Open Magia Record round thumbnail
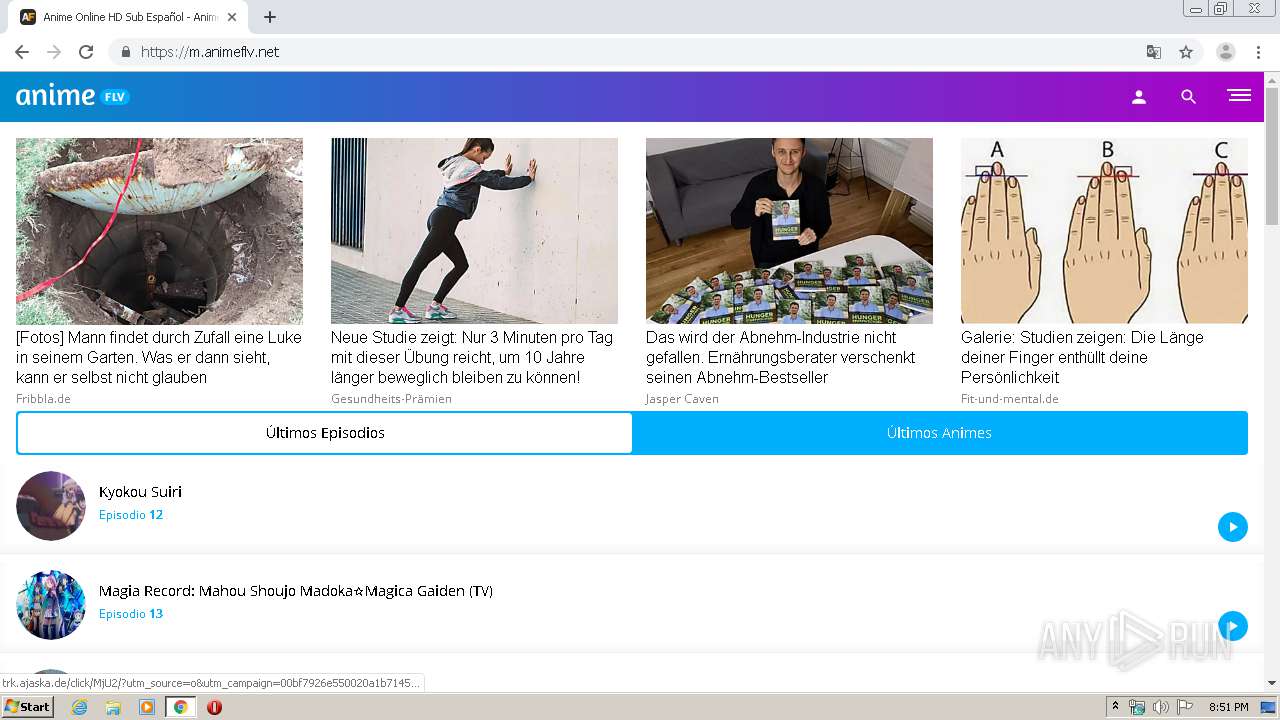Viewport: 1280px width, 720px height. coord(51,605)
